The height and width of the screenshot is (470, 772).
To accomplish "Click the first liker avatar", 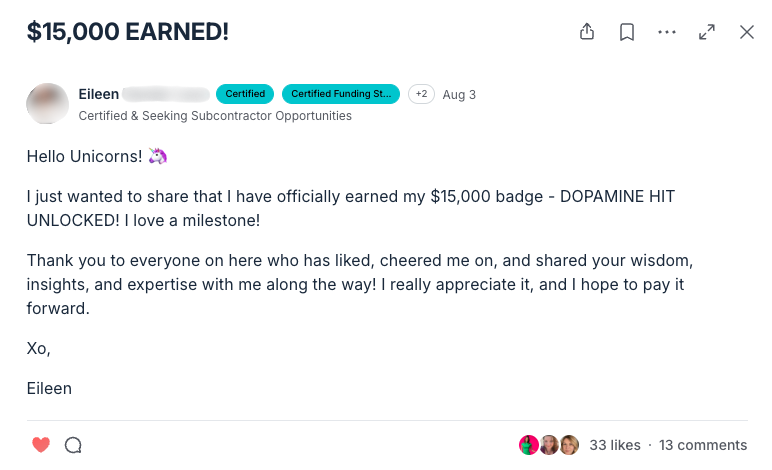I will (528, 445).
